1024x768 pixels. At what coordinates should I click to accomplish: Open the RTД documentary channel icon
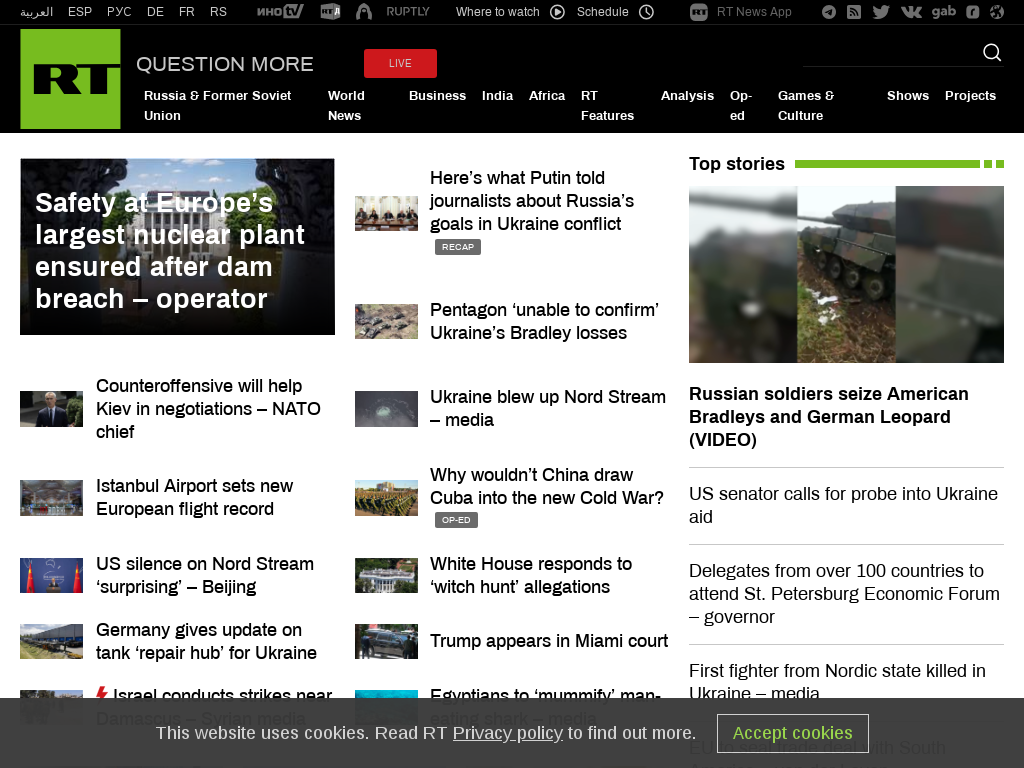330,12
